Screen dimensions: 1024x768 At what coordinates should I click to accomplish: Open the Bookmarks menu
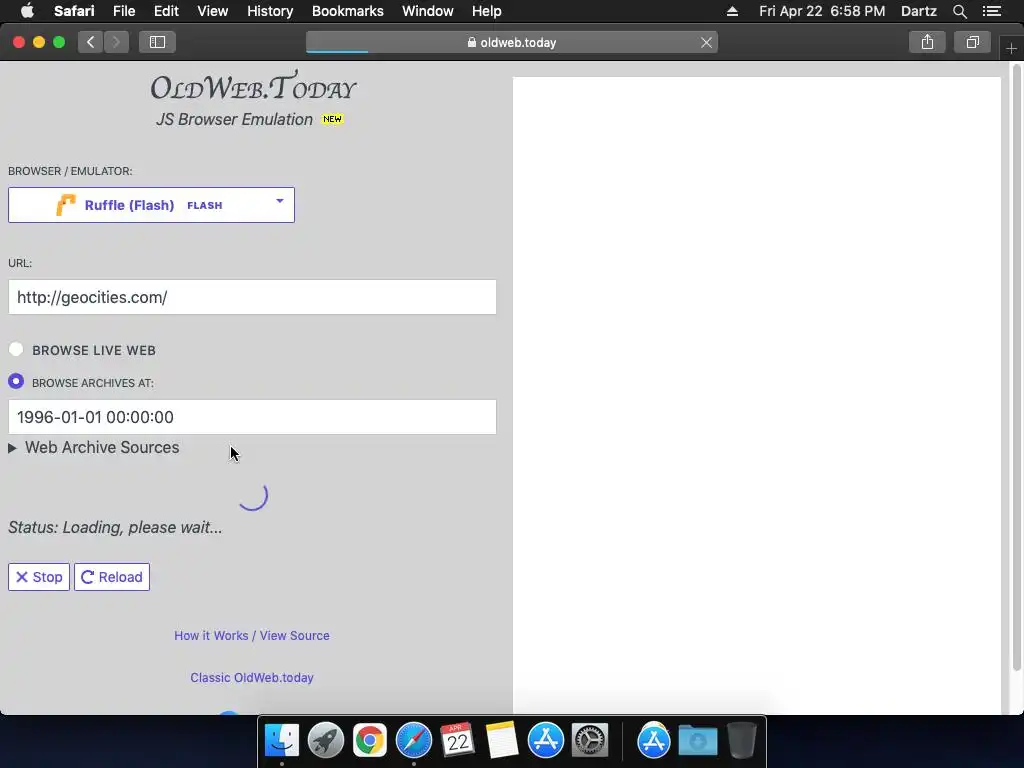click(x=347, y=11)
